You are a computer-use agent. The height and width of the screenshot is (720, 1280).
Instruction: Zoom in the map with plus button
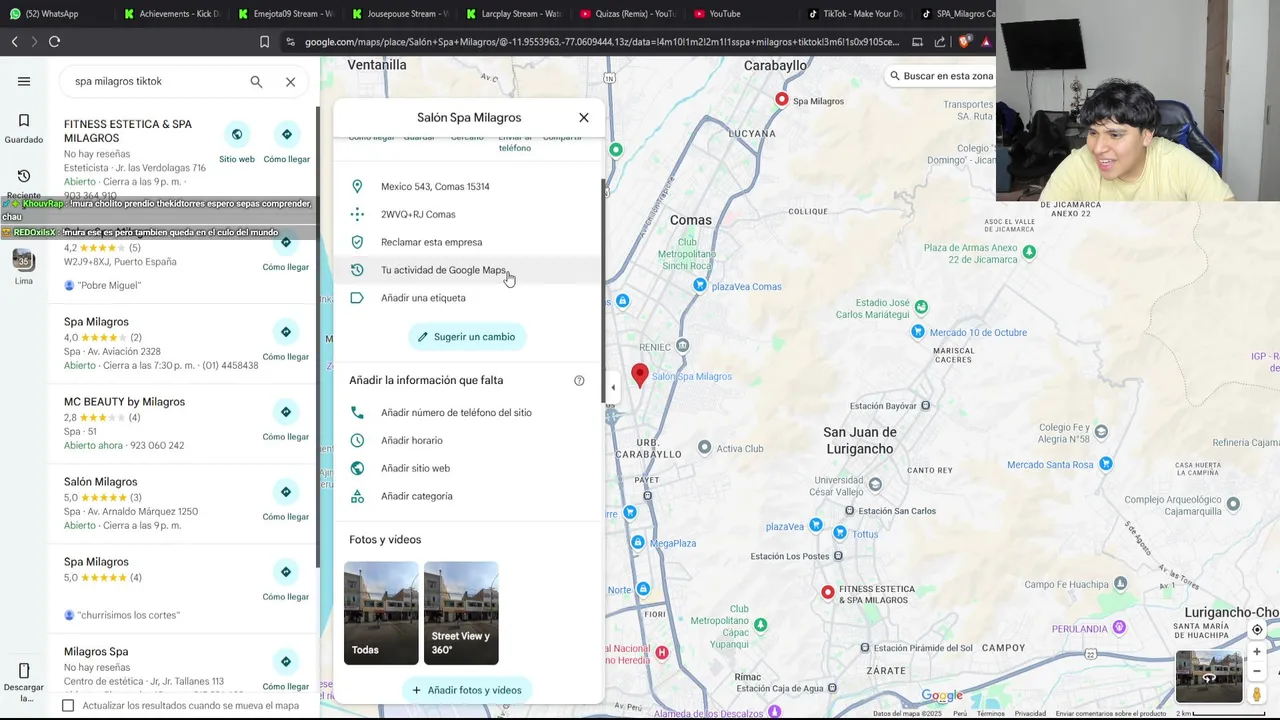pos(1257,652)
